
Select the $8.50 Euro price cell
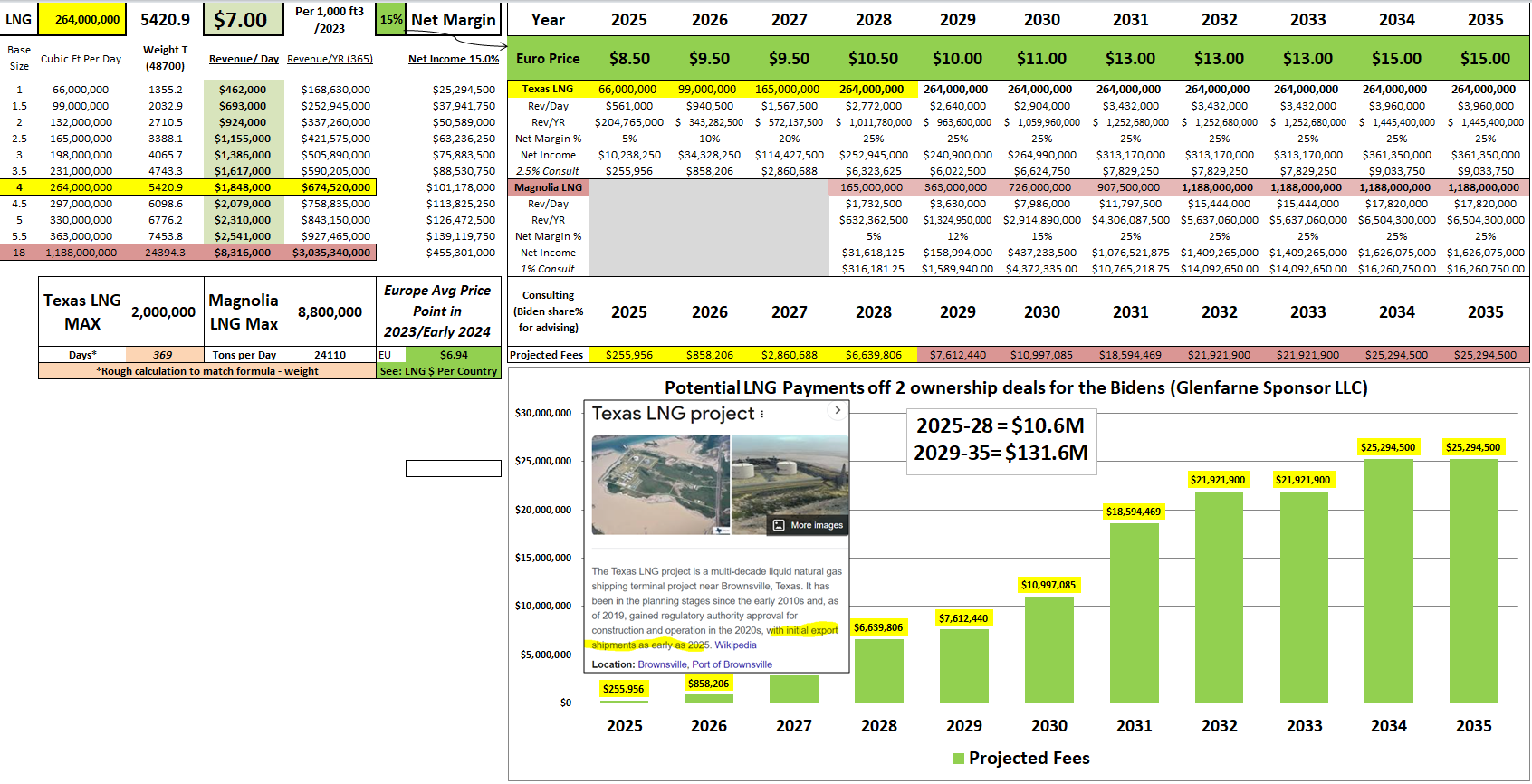pyautogui.click(x=629, y=59)
